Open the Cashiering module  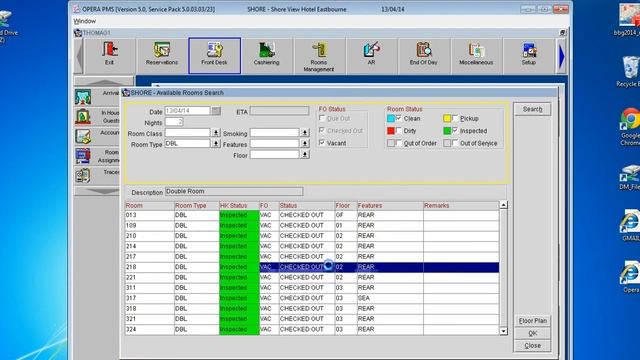[267, 56]
